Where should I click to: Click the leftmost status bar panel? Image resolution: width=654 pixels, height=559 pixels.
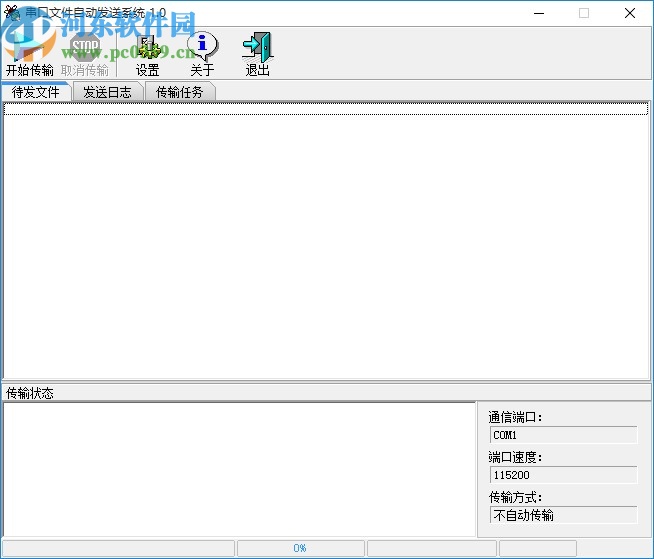[118, 548]
